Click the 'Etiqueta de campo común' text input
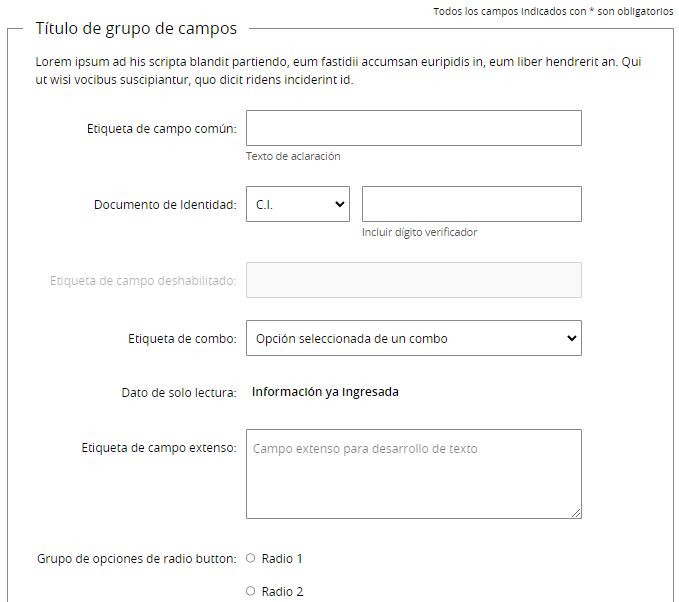Image resolution: width=679 pixels, height=602 pixels. pyautogui.click(x=413, y=128)
